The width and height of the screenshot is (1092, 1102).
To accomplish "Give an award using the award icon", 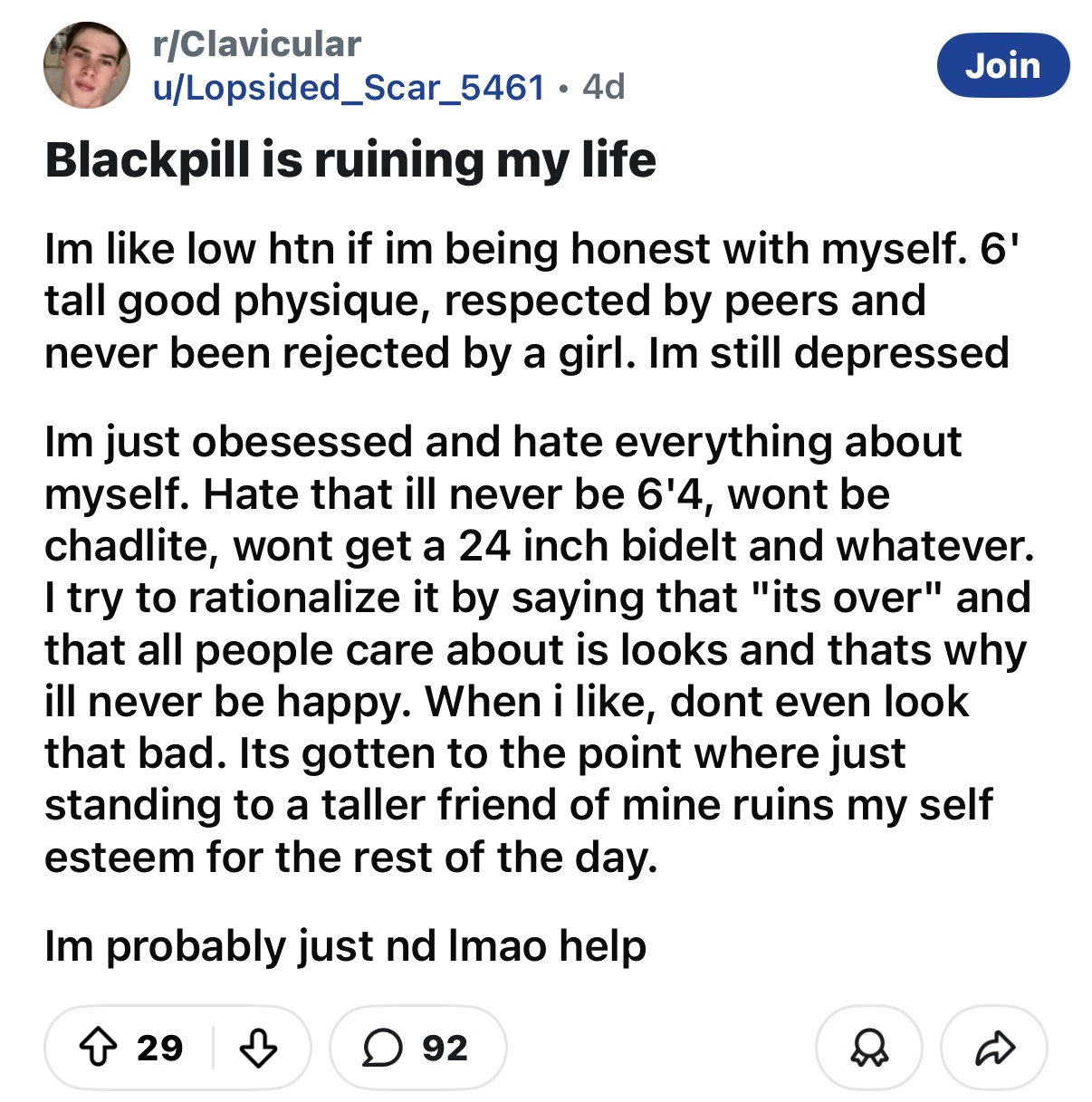I will (868, 1048).
